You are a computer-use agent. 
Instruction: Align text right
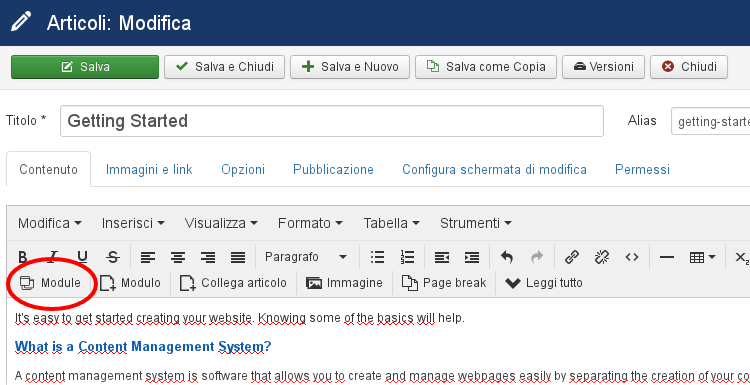[208, 258]
